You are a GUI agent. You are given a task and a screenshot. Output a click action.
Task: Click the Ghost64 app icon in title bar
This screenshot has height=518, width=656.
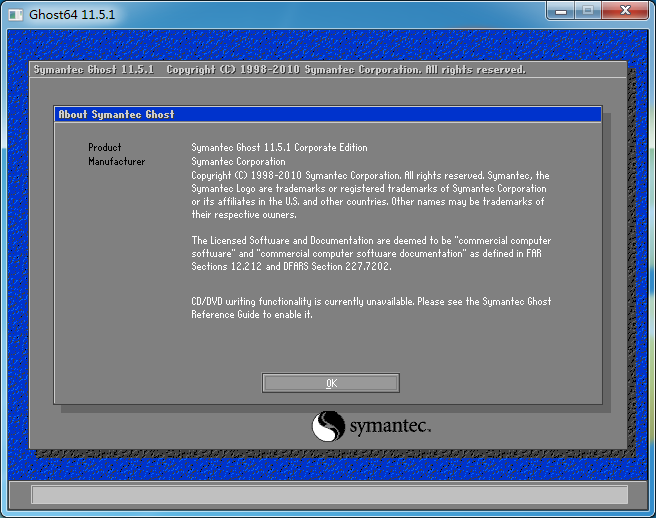(x=17, y=14)
